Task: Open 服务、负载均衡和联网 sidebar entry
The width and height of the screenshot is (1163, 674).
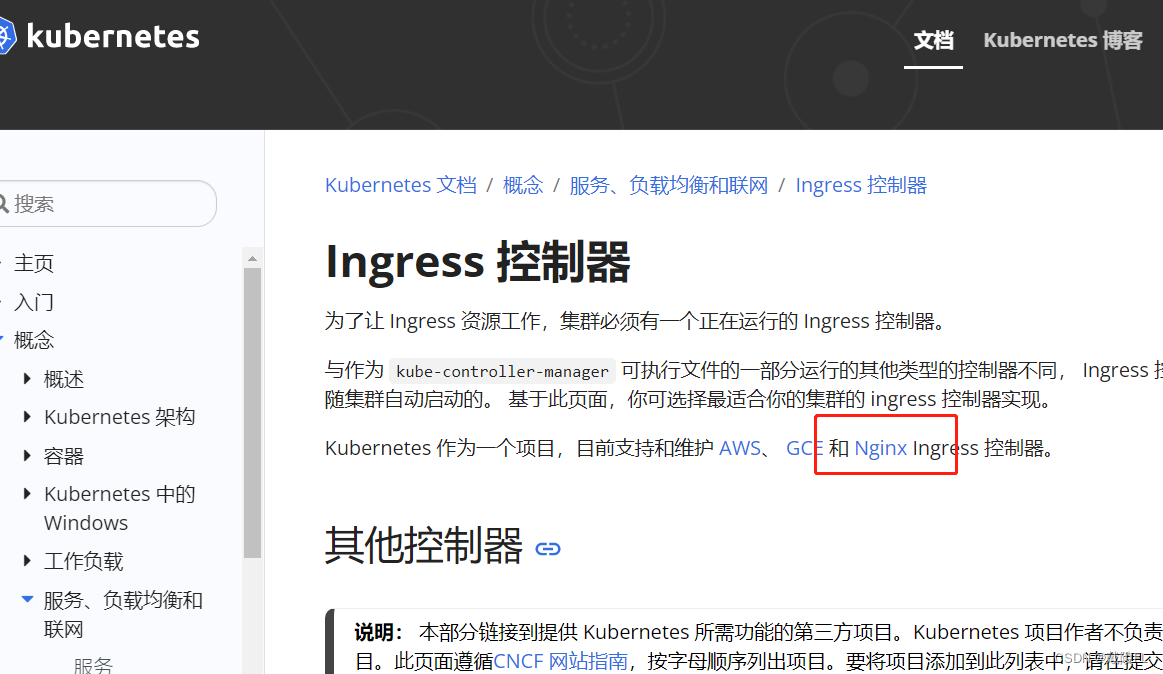Action: tap(123, 614)
